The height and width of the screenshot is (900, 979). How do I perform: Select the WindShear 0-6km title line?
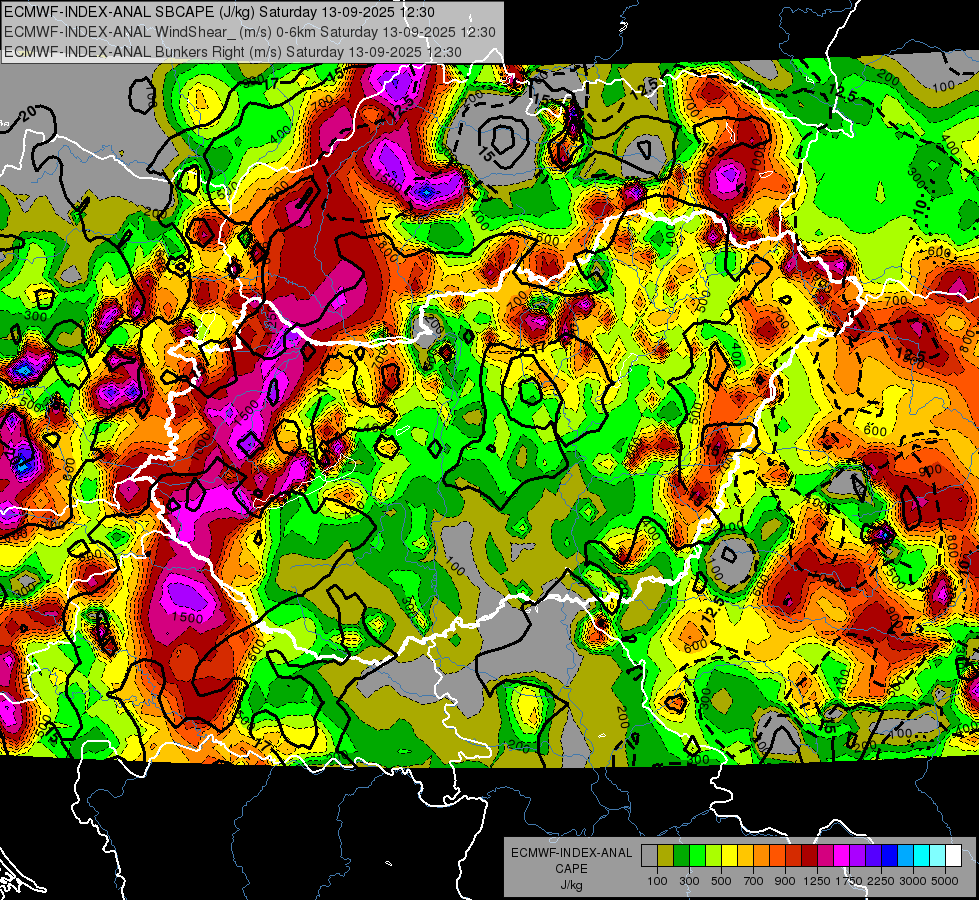coord(250,32)
